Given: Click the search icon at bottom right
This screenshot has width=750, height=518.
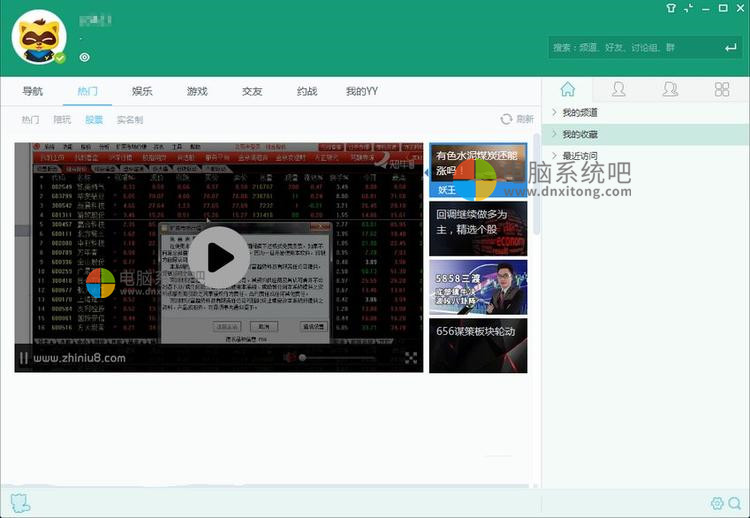Looking at the screenshot, I should (735, 503).
